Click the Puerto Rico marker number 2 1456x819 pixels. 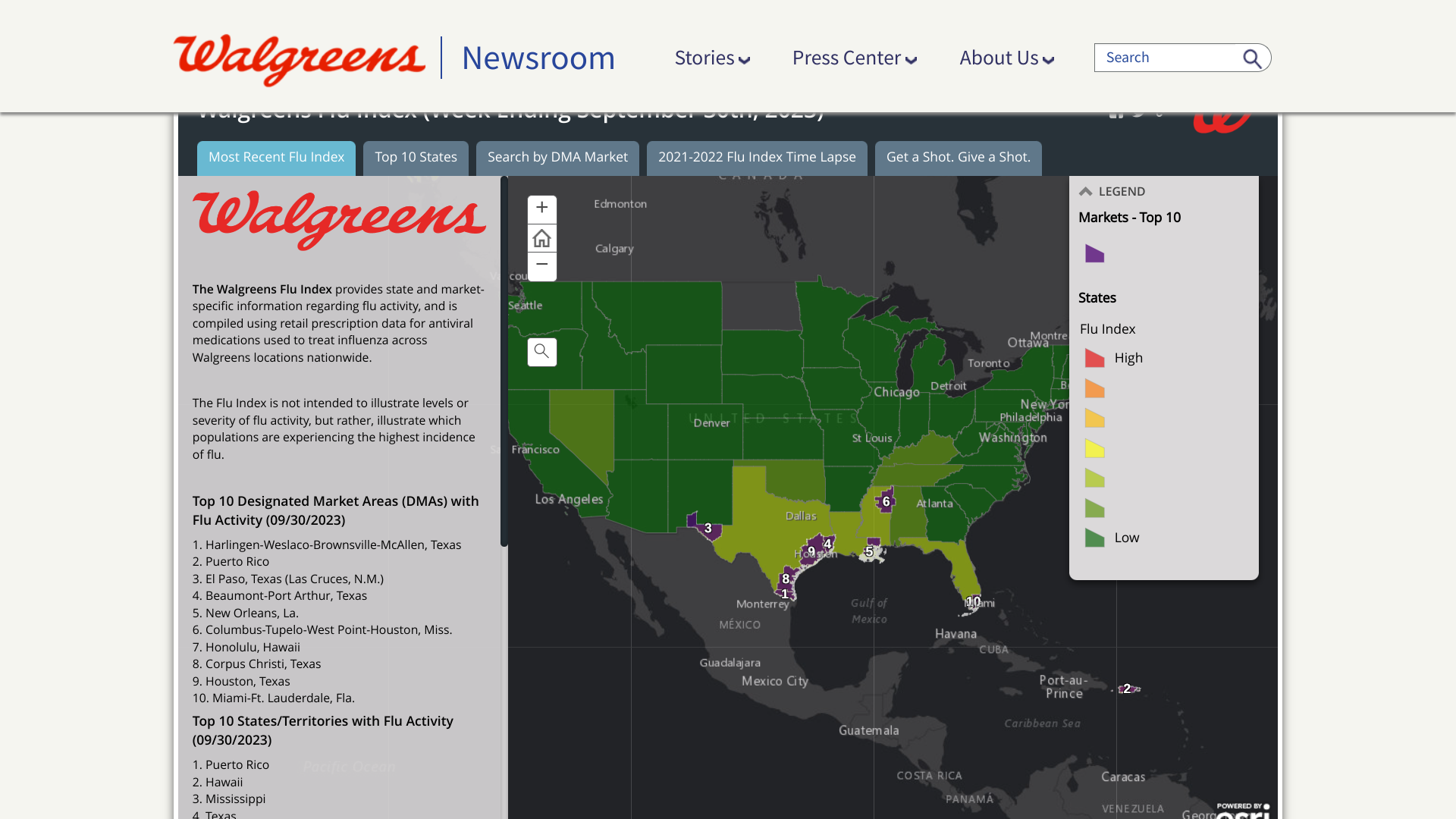[x=1127, y=689]
